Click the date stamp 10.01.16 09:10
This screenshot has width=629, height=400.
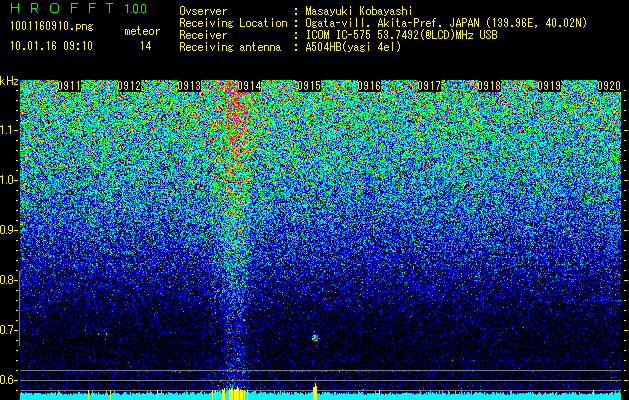coord(51,46)
